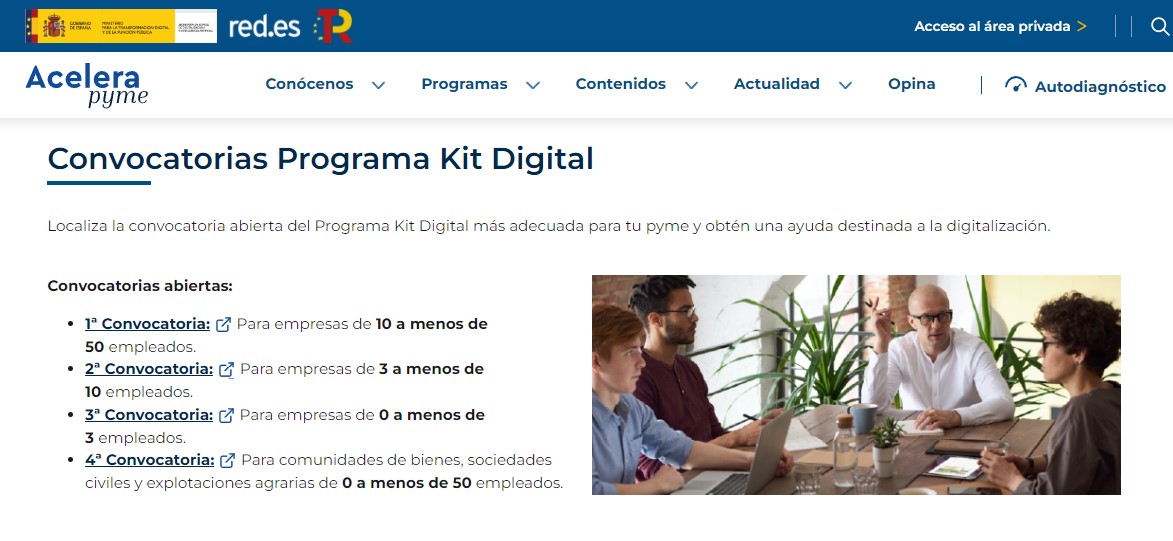Click the Autodiagnóstico gauge icon
Screen dimensions: 1173x541
pos(1015,85)
